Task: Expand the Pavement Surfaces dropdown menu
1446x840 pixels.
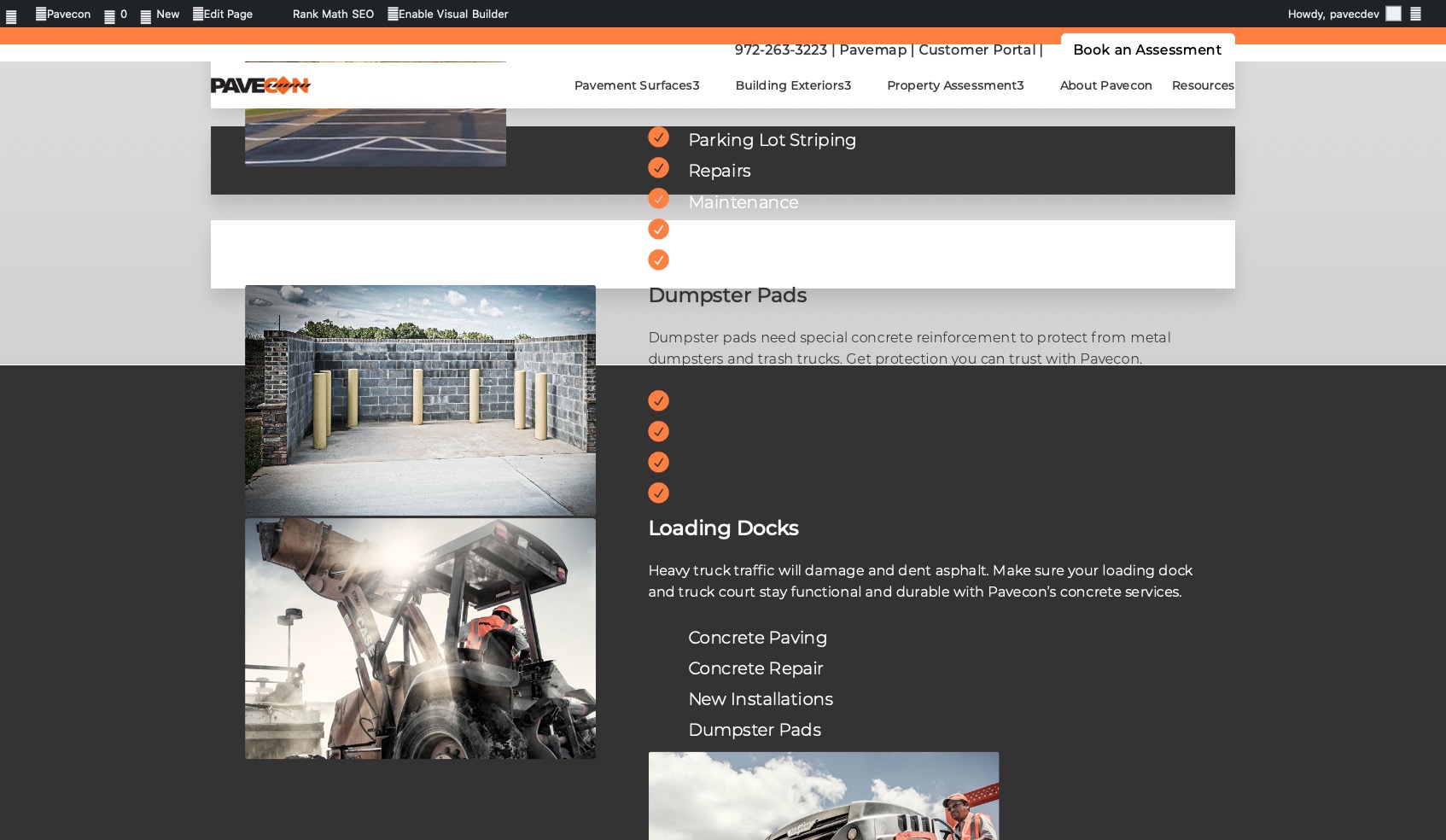Action: coord(636,85)
